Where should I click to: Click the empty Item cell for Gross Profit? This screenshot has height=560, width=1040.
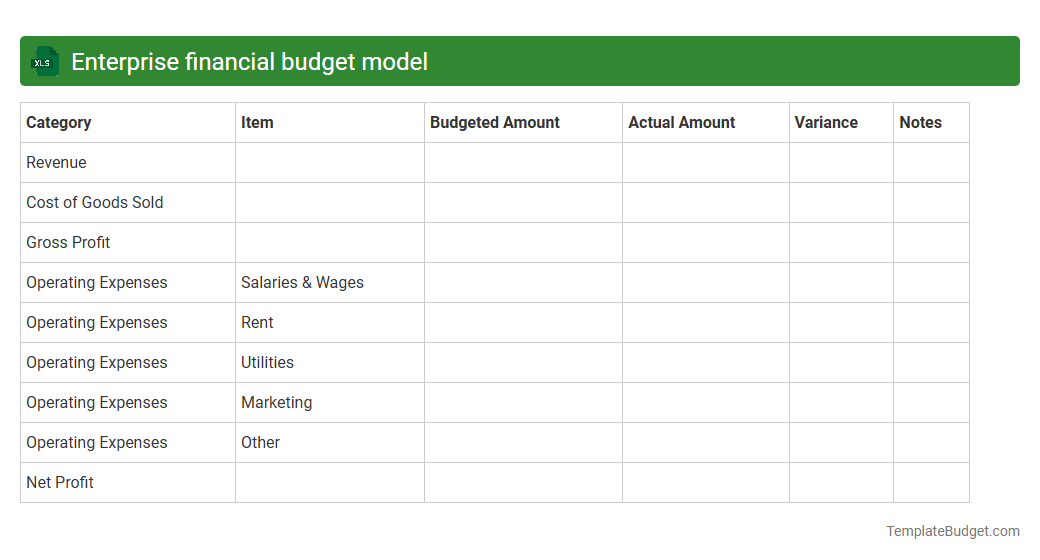(x=330, y=242)
